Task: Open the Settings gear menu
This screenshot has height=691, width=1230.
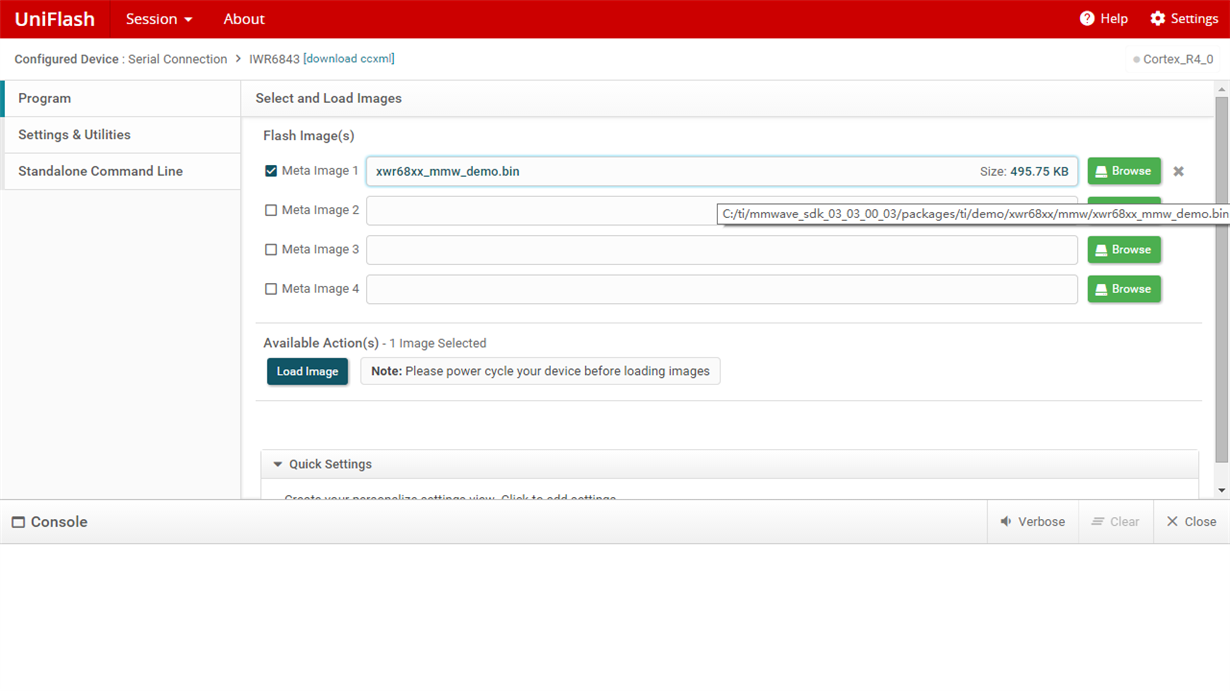Action: coord(1183,18)
